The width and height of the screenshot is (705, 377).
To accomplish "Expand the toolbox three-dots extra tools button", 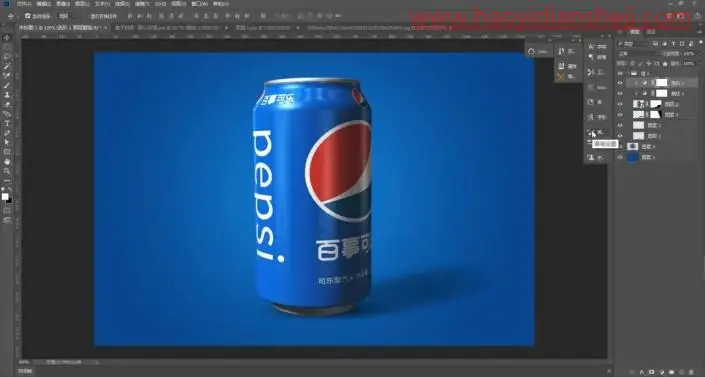I will 7,181.
